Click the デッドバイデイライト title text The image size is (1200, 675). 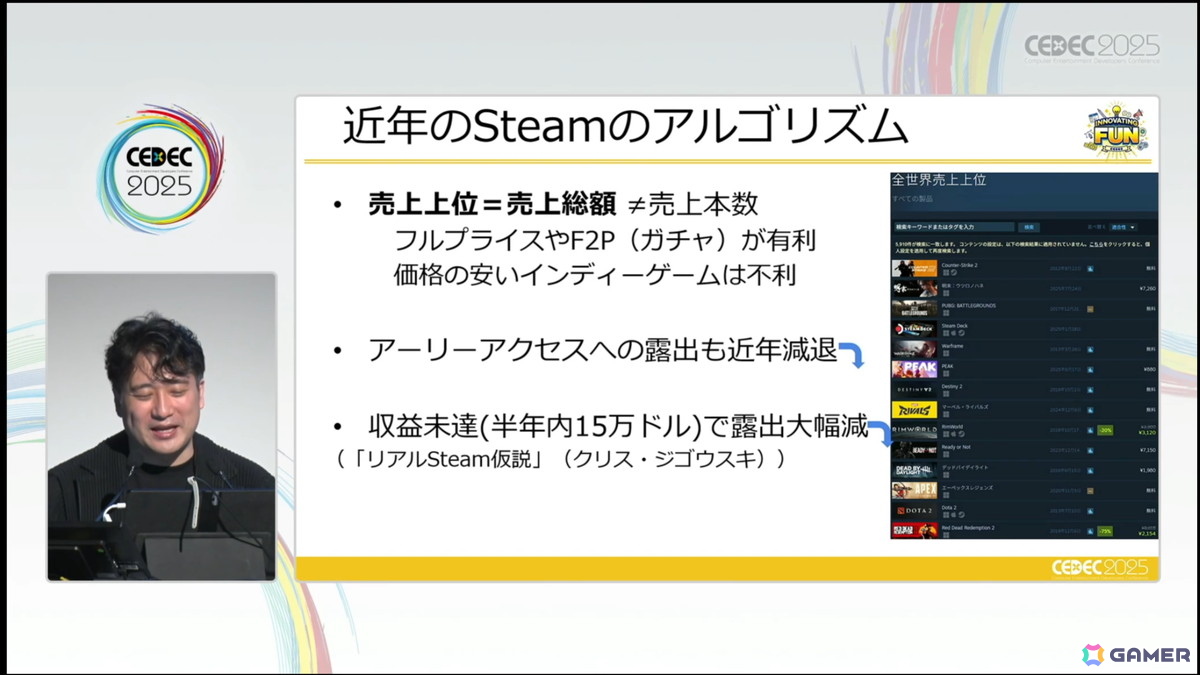[x=965, y=467]
